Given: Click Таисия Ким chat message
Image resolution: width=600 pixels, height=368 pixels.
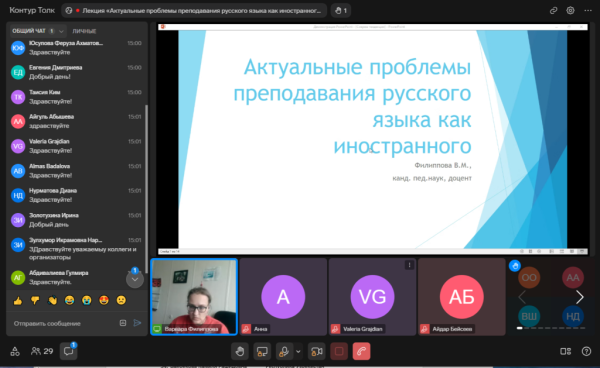Looking at the screenshot, I should 77,97.
